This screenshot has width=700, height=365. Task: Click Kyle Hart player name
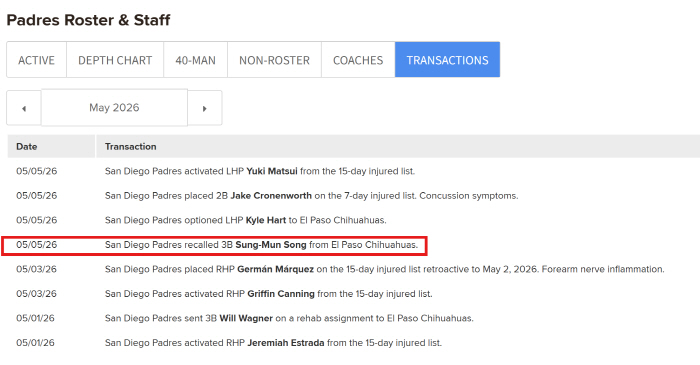[266, 220]
